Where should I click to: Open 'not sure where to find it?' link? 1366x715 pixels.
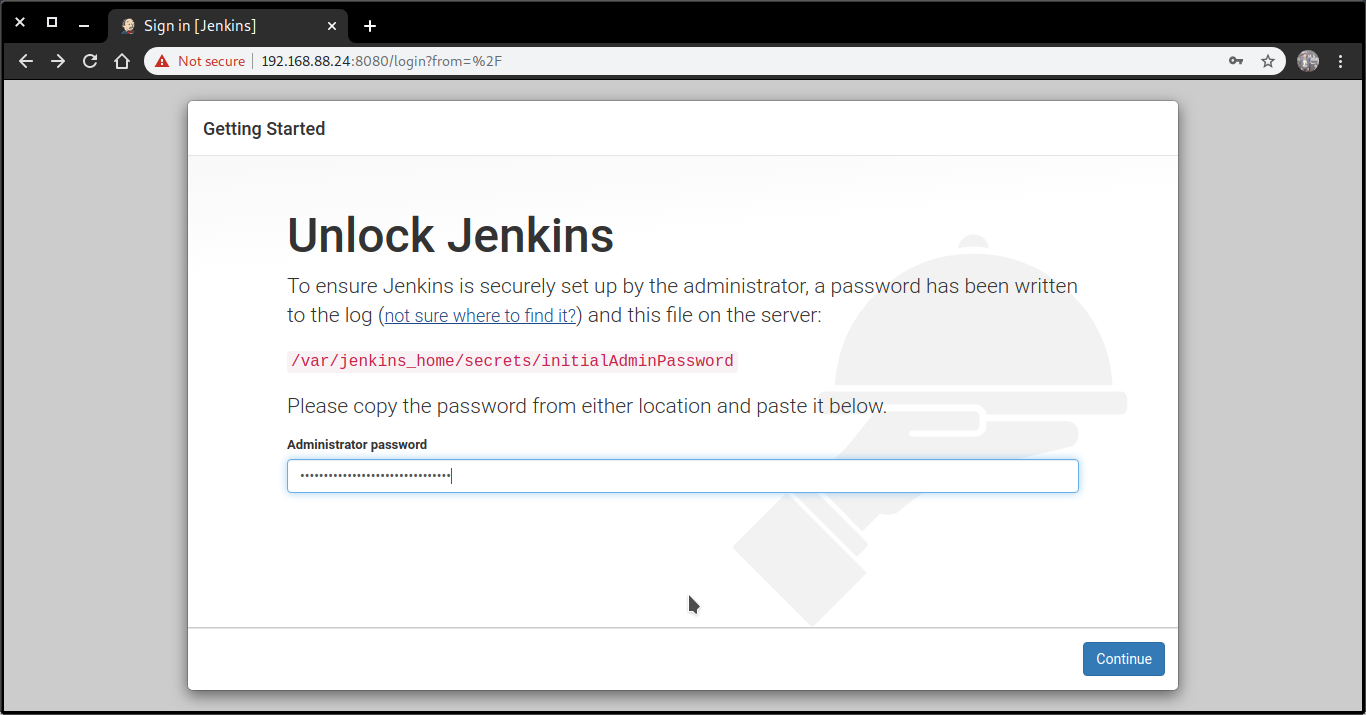(x=480, y=316)
